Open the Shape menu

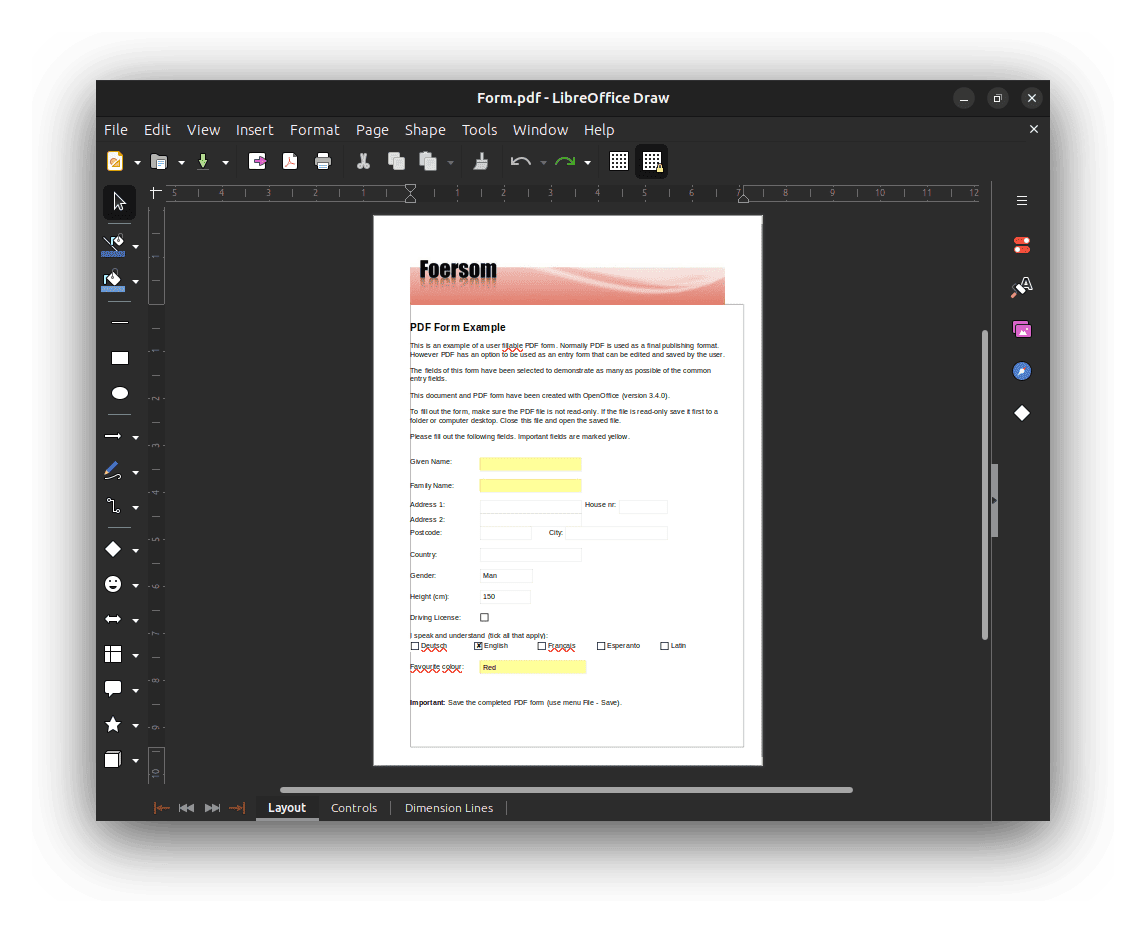pyautogui.click(x=425, y=130)
